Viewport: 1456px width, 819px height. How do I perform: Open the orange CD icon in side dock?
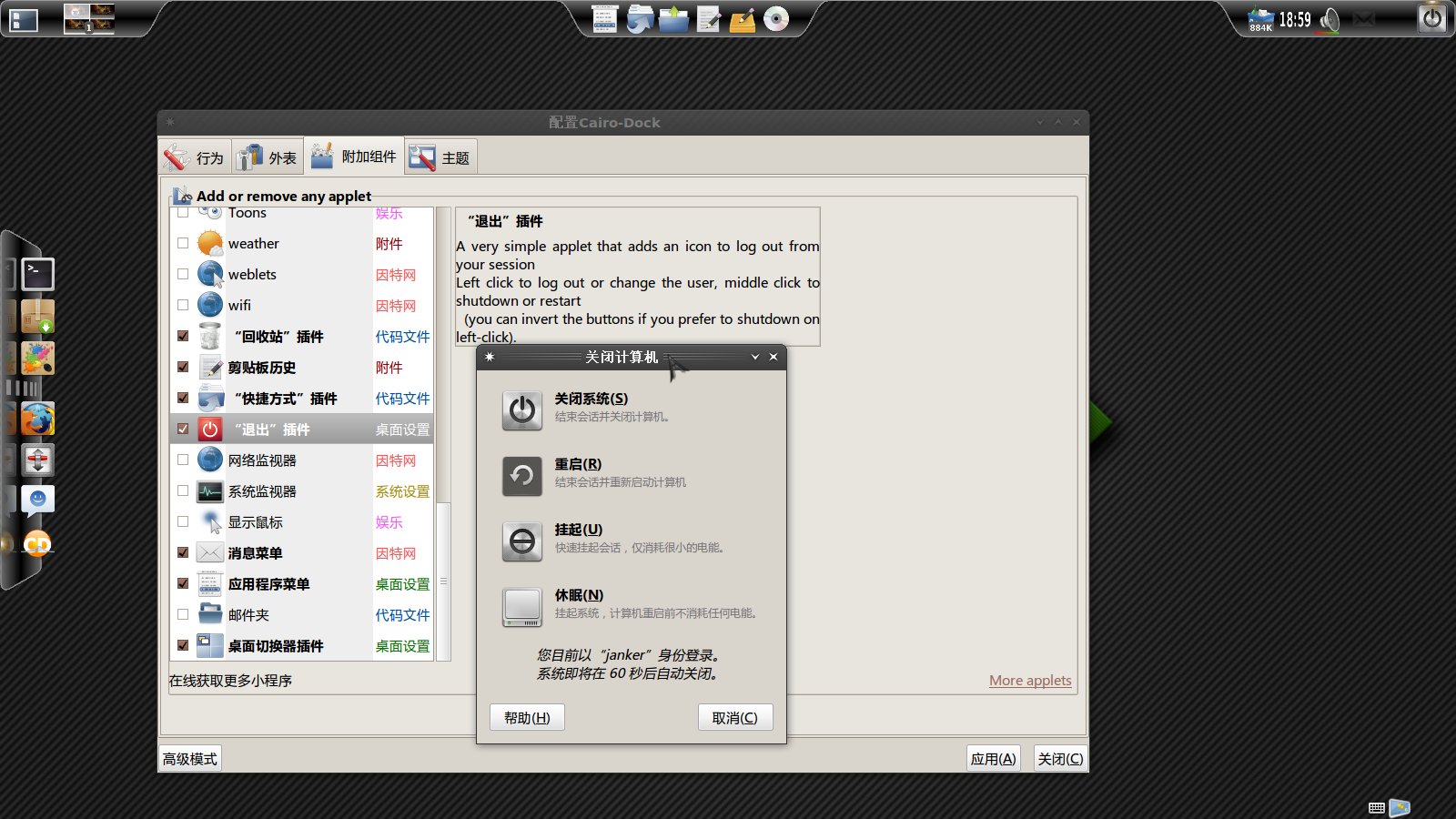click(37, 544)
